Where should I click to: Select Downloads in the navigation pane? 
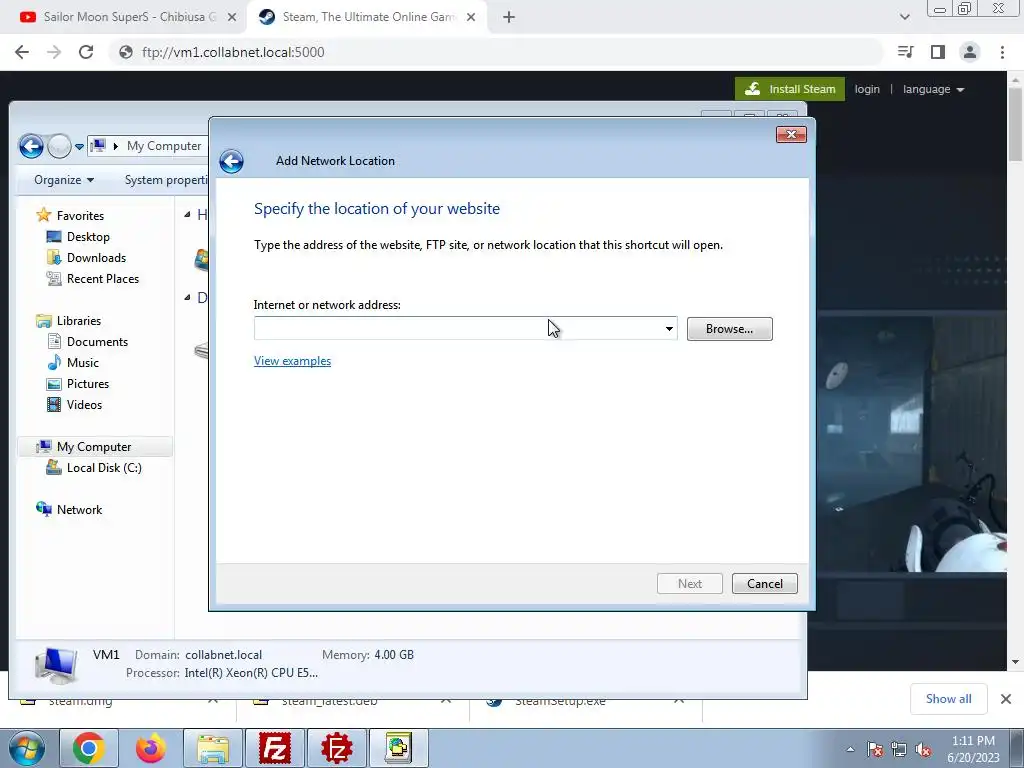point(96,257)
